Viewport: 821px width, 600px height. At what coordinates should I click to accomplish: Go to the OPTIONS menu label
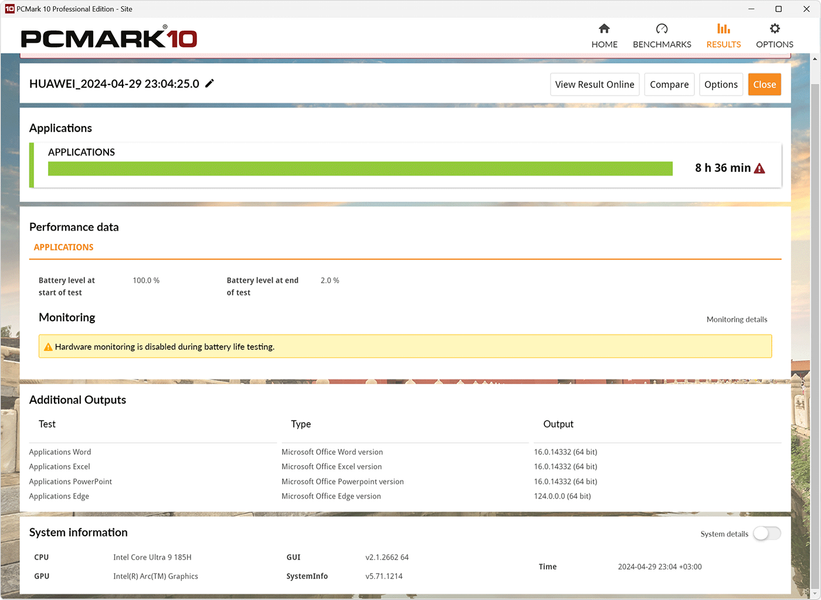coord(774,45)
